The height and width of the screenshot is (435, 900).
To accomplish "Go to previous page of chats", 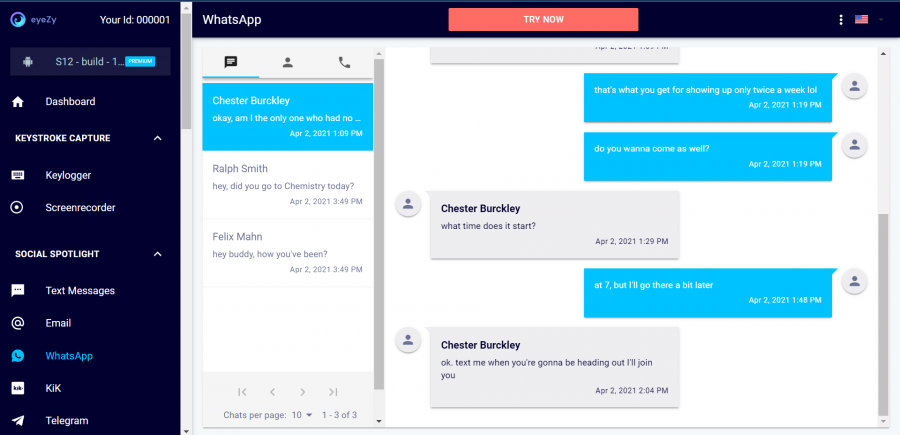I will pyautogui.click(x=272, y=392).
